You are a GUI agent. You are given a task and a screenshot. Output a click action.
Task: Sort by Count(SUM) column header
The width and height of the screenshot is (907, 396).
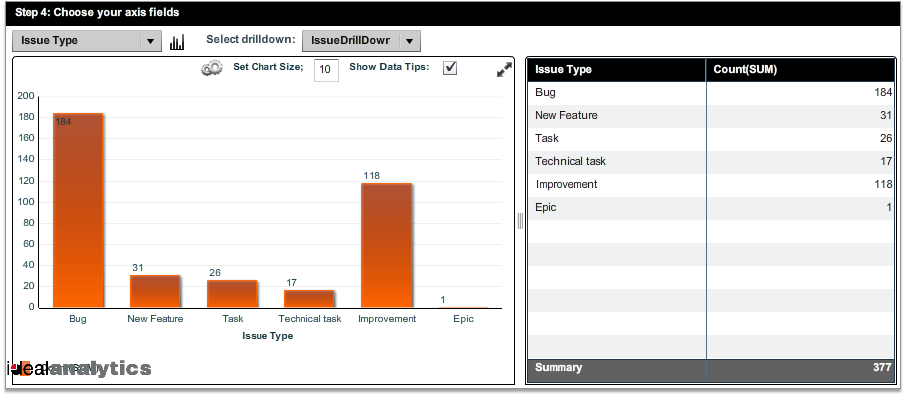tap(801, 70)
